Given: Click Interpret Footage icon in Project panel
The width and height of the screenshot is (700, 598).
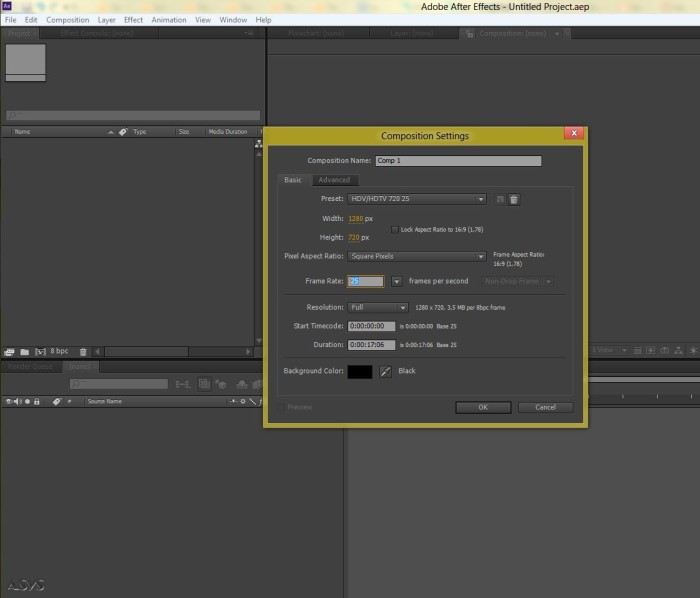Looking at the screenshot, I should 9,352.
